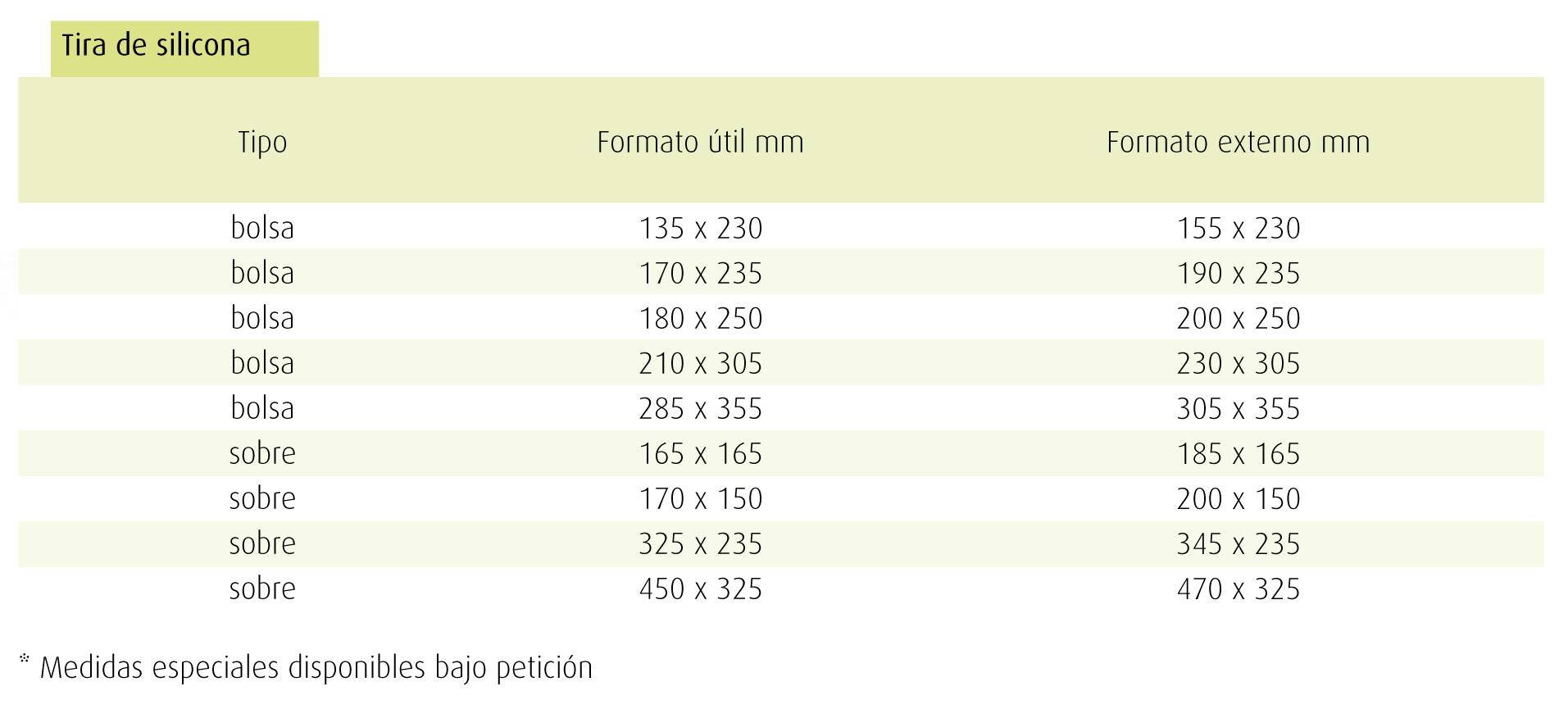Select the '285 x 355' useful format cell

700,408
